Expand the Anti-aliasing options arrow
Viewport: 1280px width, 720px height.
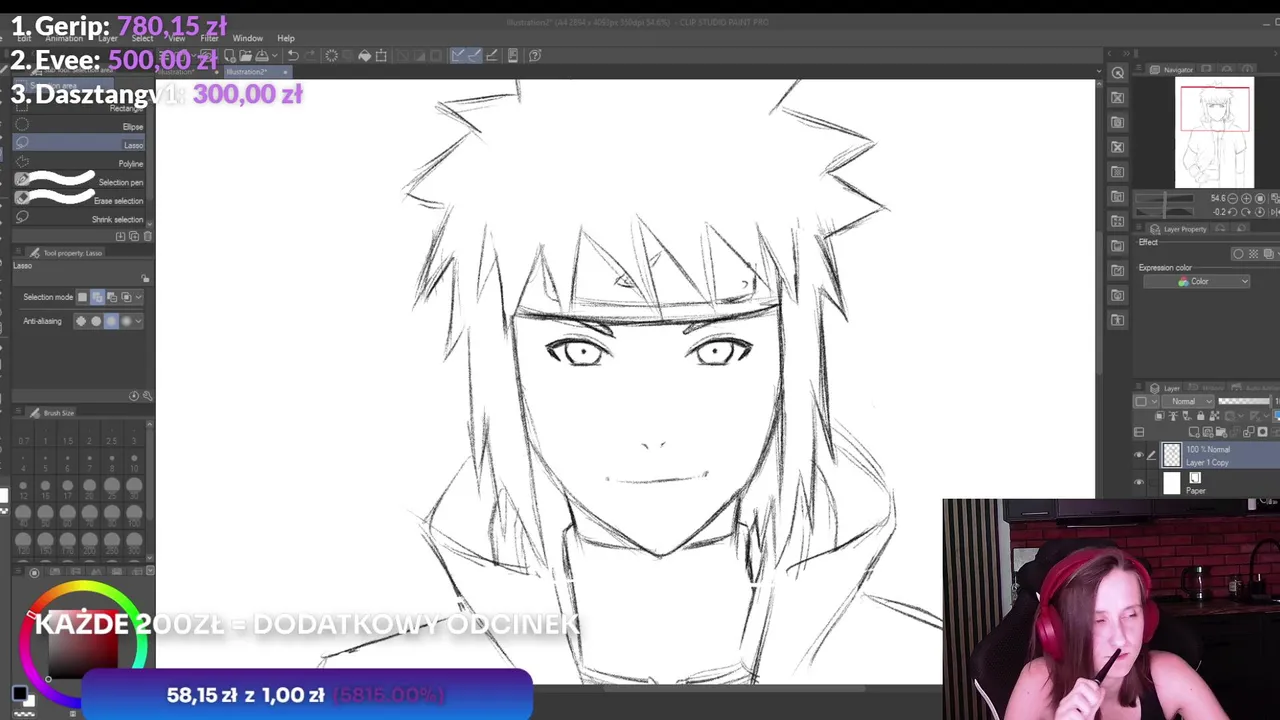139,321
